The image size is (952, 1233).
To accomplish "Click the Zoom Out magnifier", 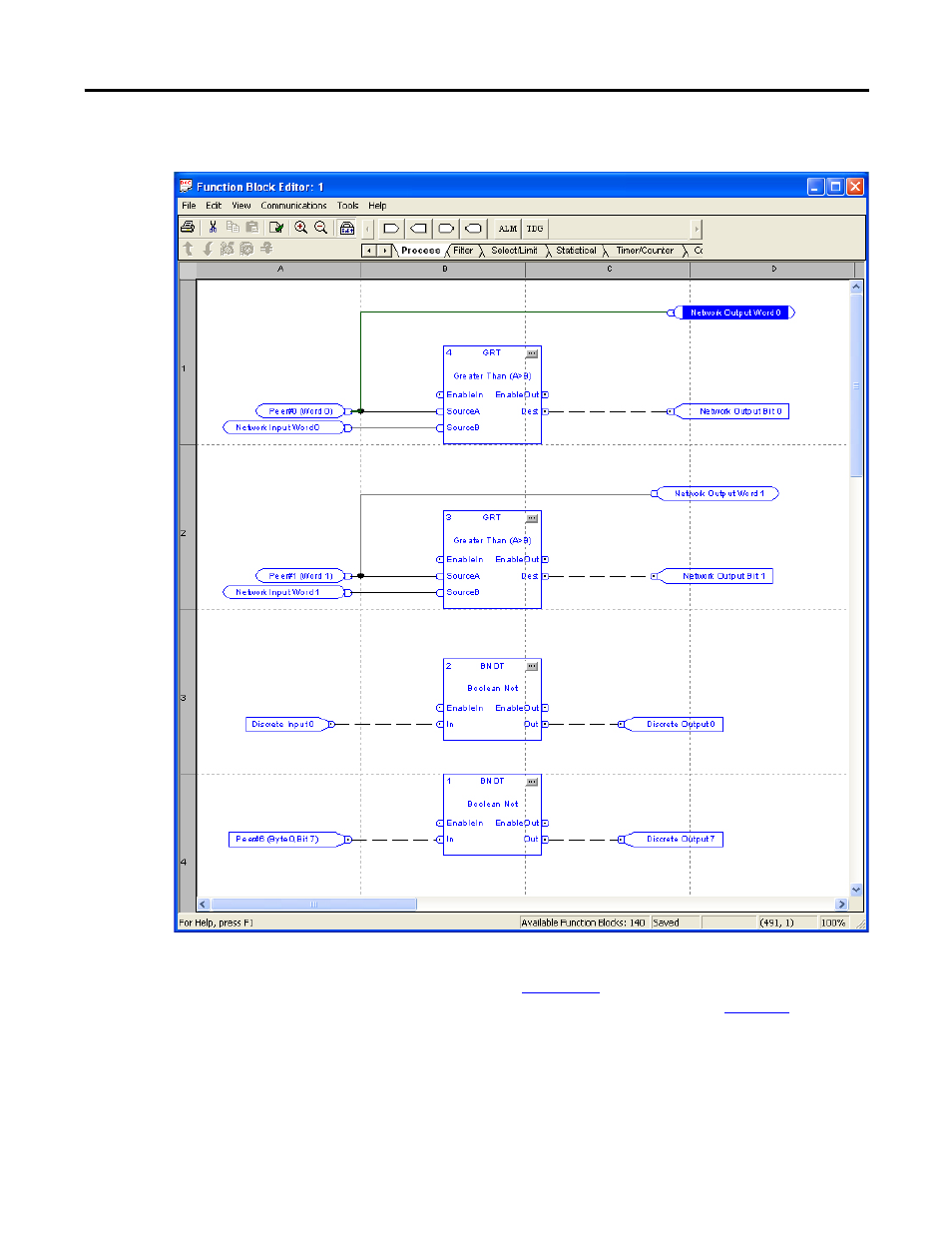I will 321,228.
